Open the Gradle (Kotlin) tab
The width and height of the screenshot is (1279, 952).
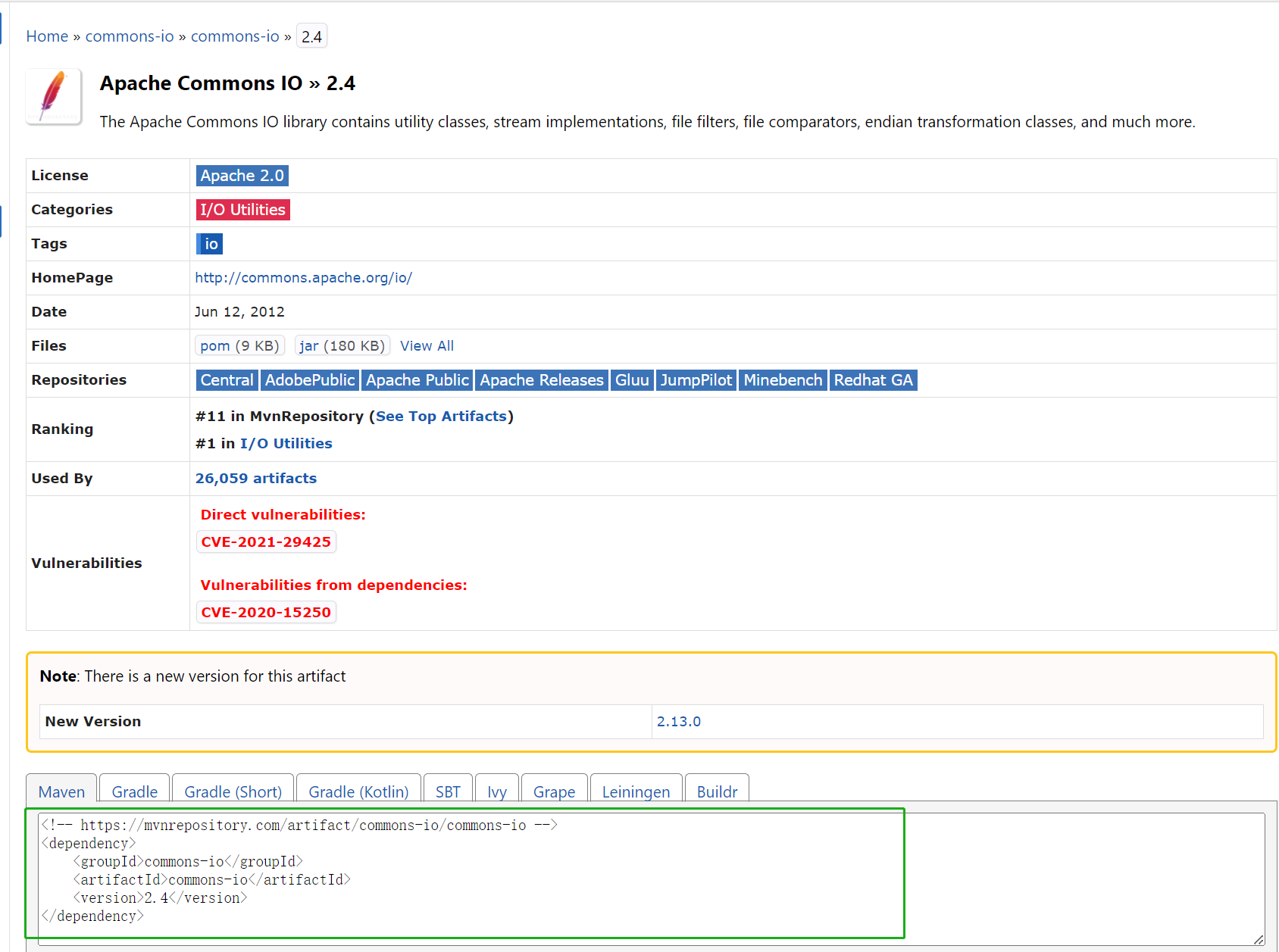(358, 791)
